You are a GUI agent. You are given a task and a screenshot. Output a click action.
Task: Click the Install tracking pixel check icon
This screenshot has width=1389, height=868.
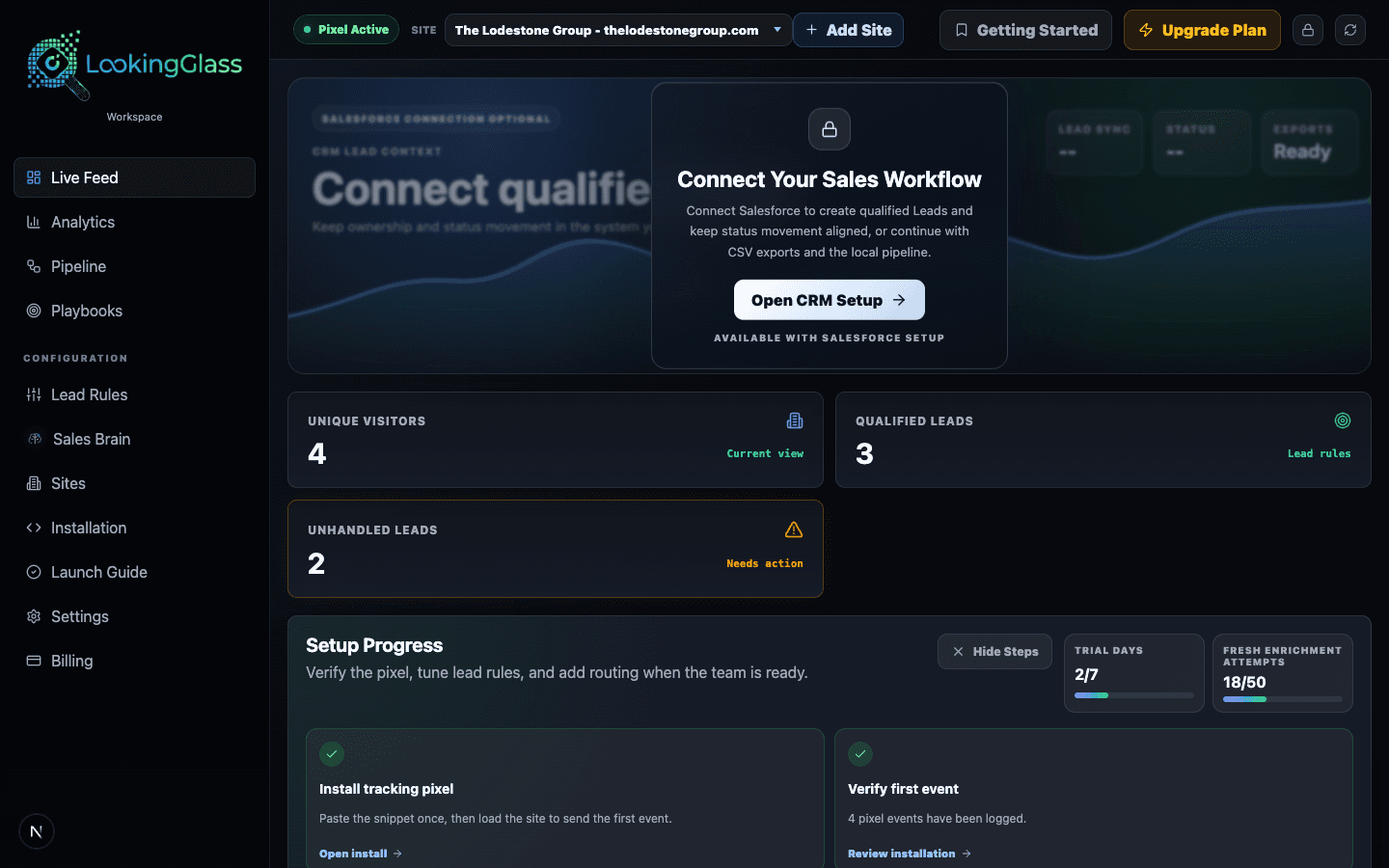332,754
